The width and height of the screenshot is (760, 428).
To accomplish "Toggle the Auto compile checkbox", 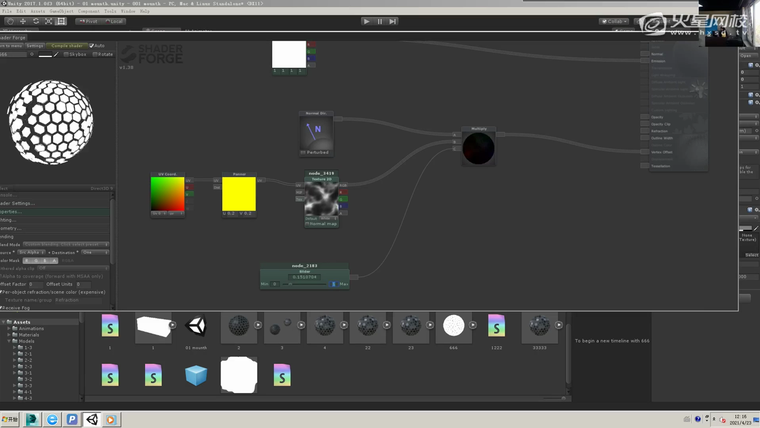I will click(92, 46).
